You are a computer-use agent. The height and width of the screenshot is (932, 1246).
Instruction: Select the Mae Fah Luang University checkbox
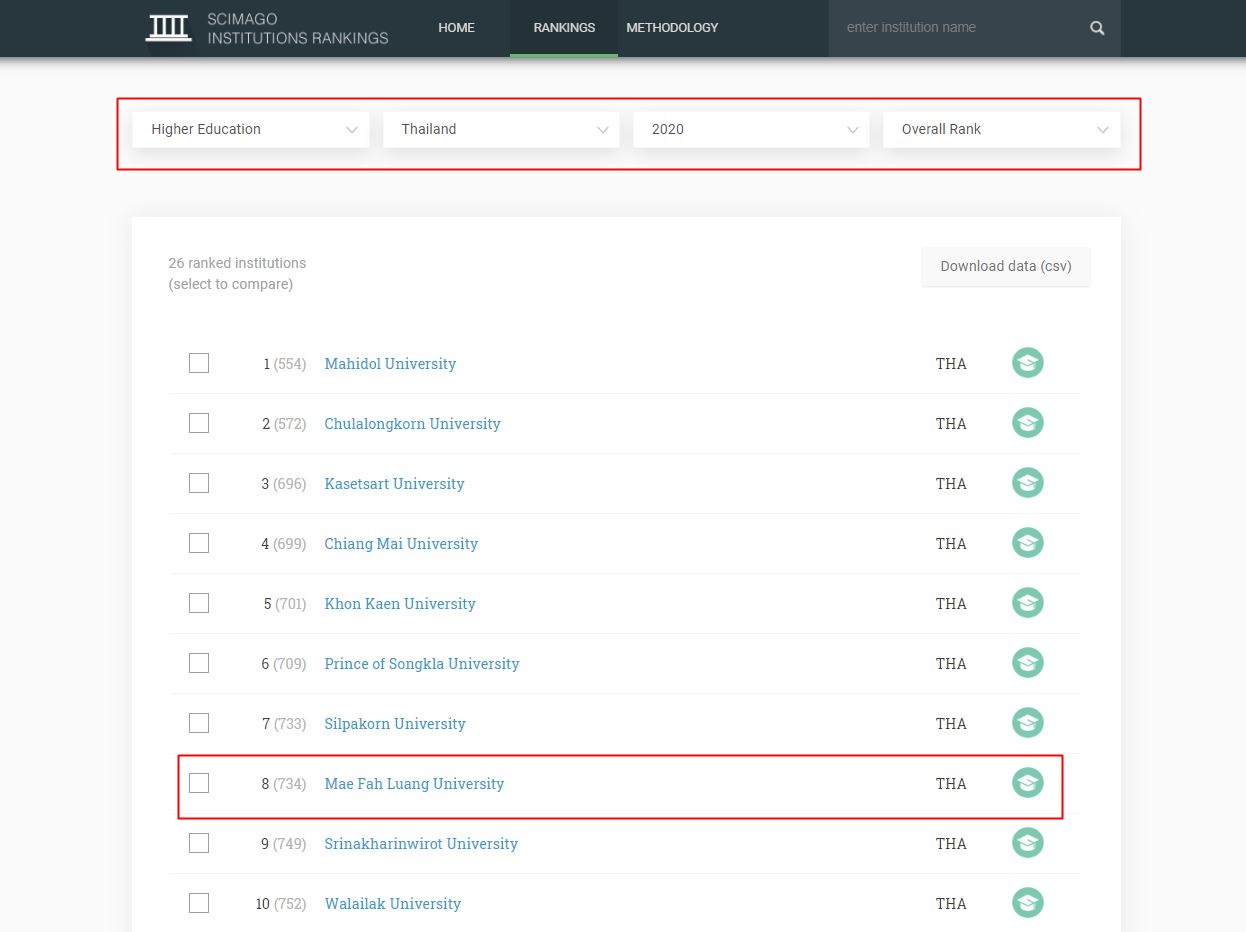pyautogui.click(x=199, y=783)
